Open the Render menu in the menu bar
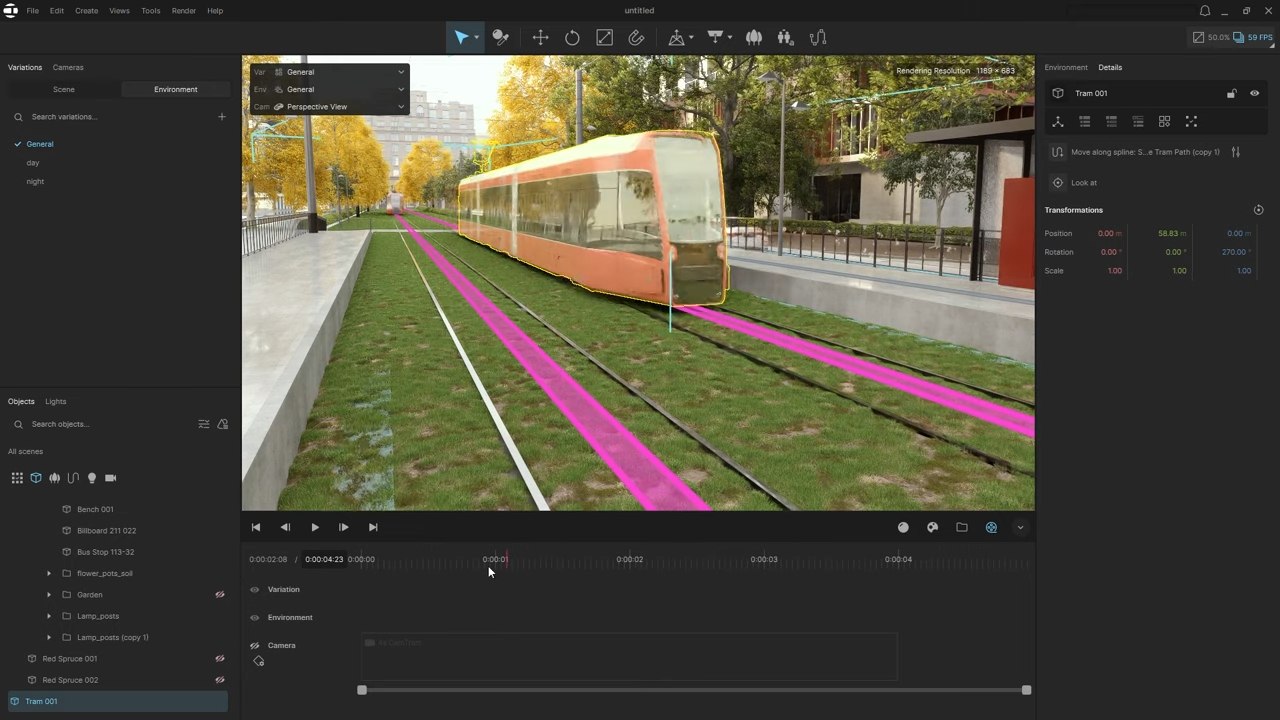The width and height of the screenshot is (1280, 720). pyautogui.click(x=183, y=10)
